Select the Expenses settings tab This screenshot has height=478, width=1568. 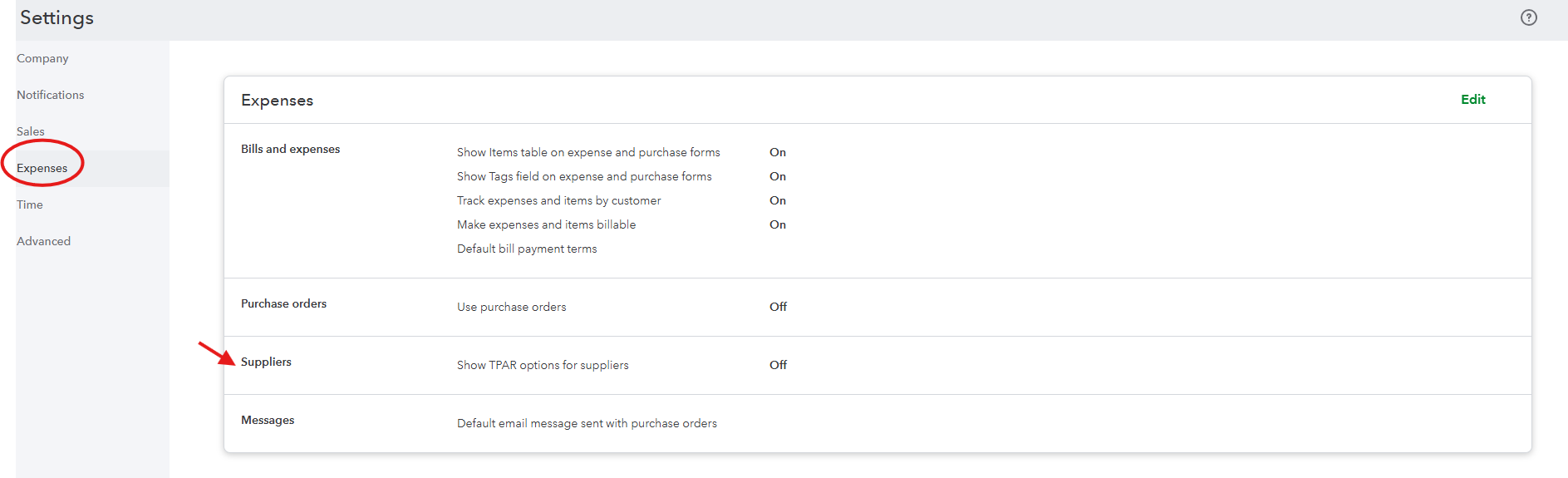click(x=42, y=168)
